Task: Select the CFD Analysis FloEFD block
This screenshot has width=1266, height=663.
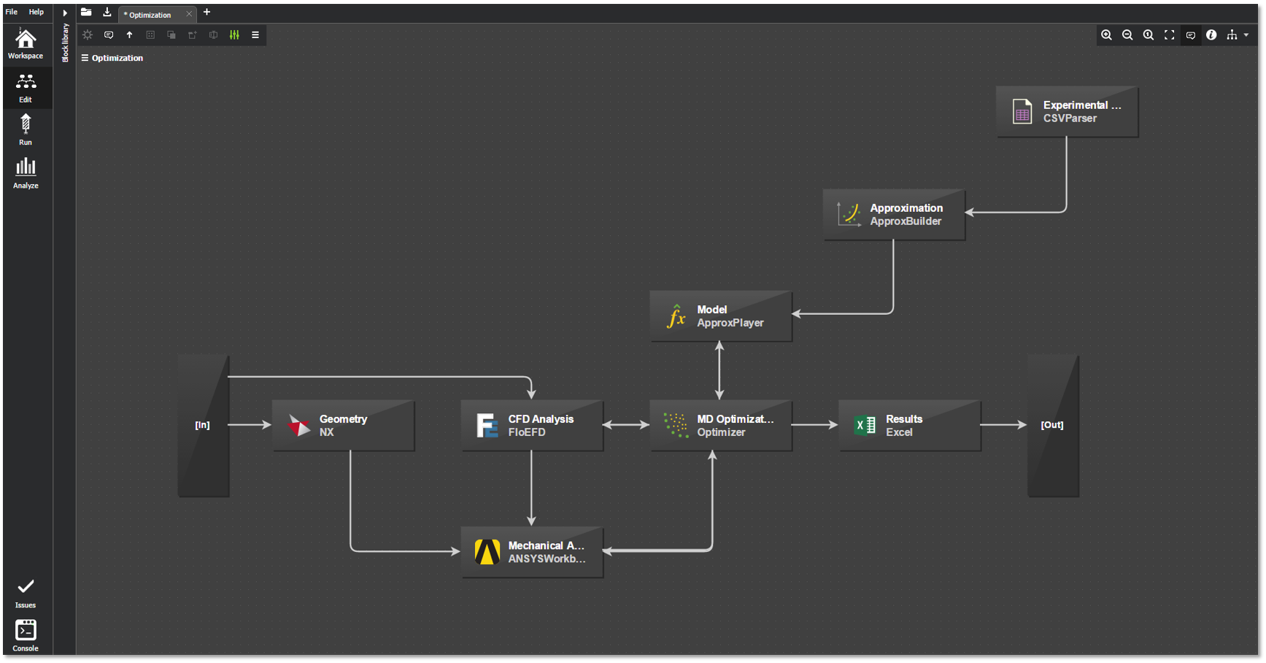Action: click(x=531, y=425)
